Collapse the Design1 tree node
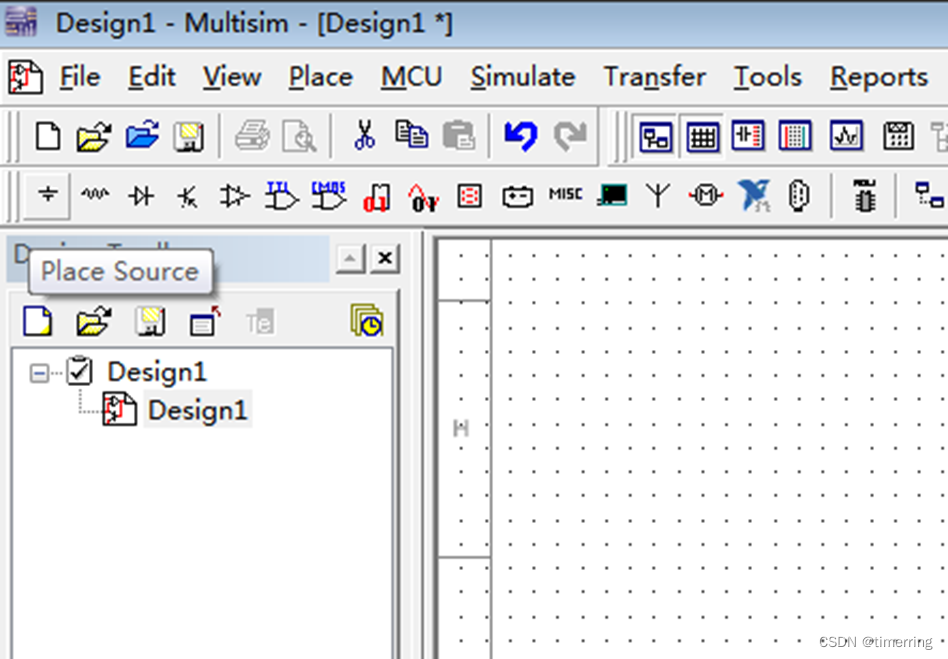 tap(39, 373)
